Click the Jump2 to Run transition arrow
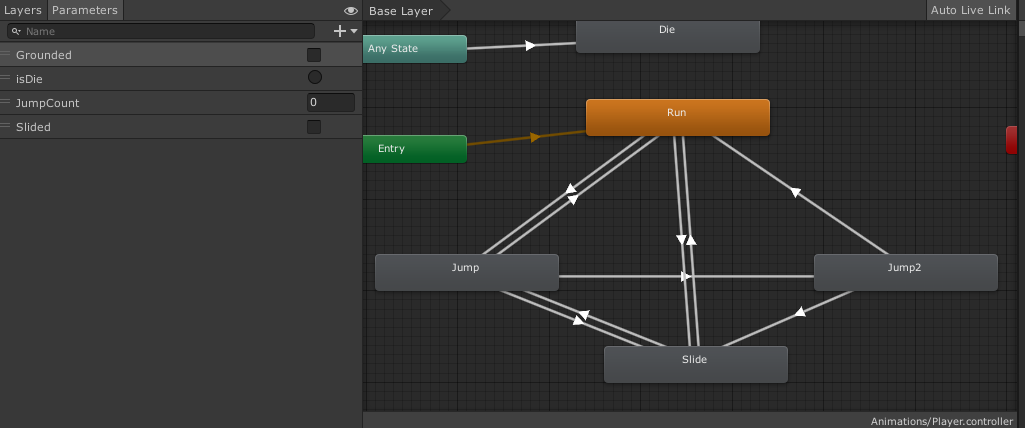Image resolution: width=1025 pixels, height=428 pixels. click(795, 192)
